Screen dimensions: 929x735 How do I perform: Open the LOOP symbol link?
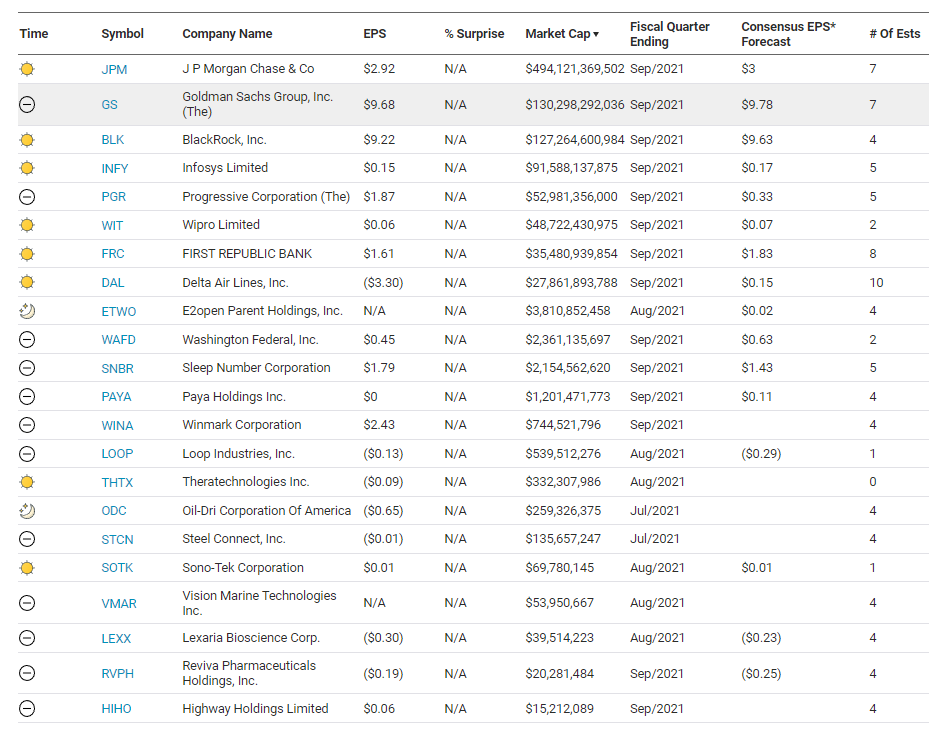pyautogui.click(x=117, y=454)
